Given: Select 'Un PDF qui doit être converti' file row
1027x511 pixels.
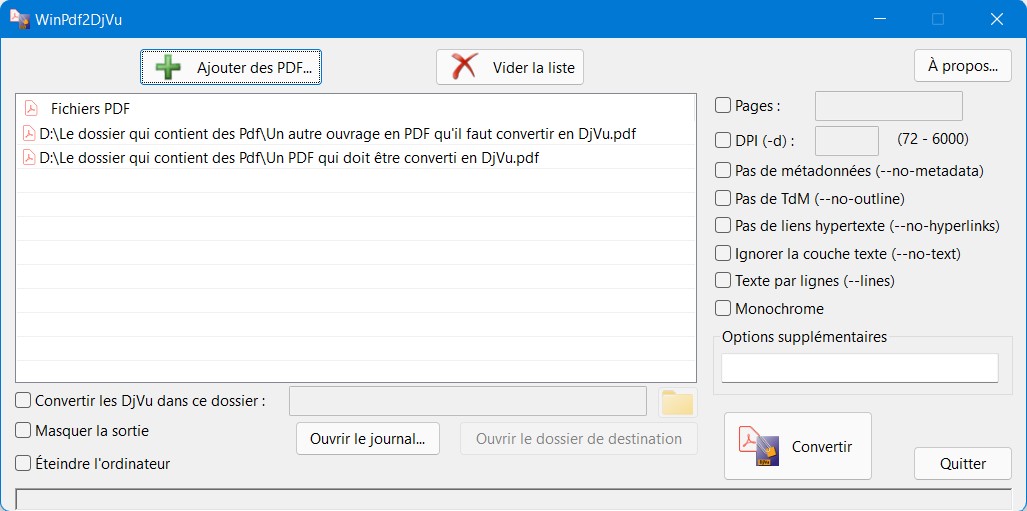Looking at the screenshot, I should pyautogui.click(x=355, y=158).
